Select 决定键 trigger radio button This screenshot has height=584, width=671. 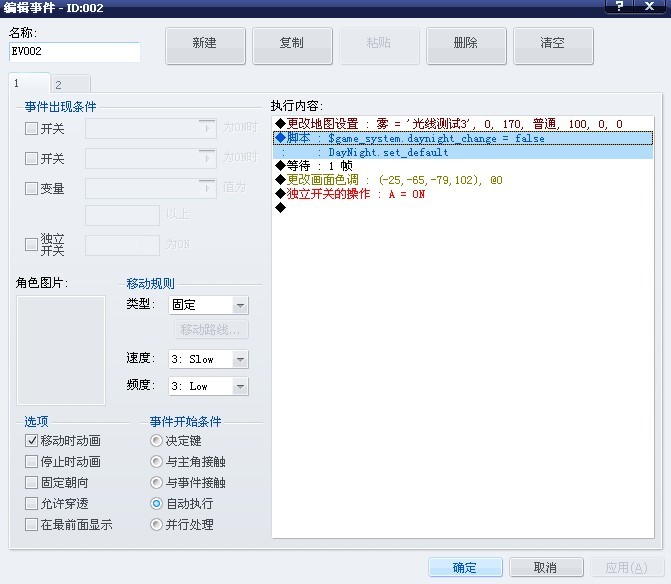click(157, 440)
